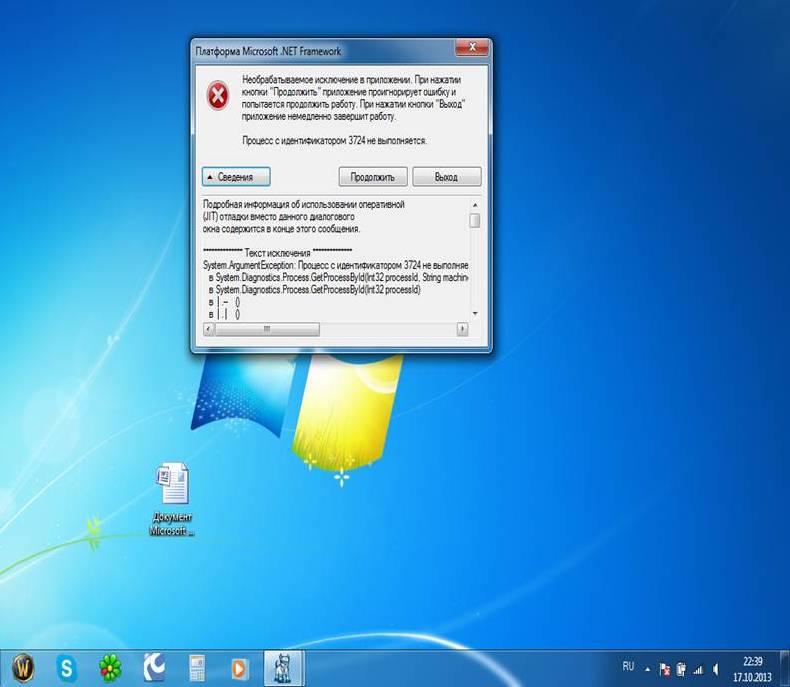The image size is (790, 687).
Task: Select the System.ArgumentException line in details
Action: tap(336, 265)
